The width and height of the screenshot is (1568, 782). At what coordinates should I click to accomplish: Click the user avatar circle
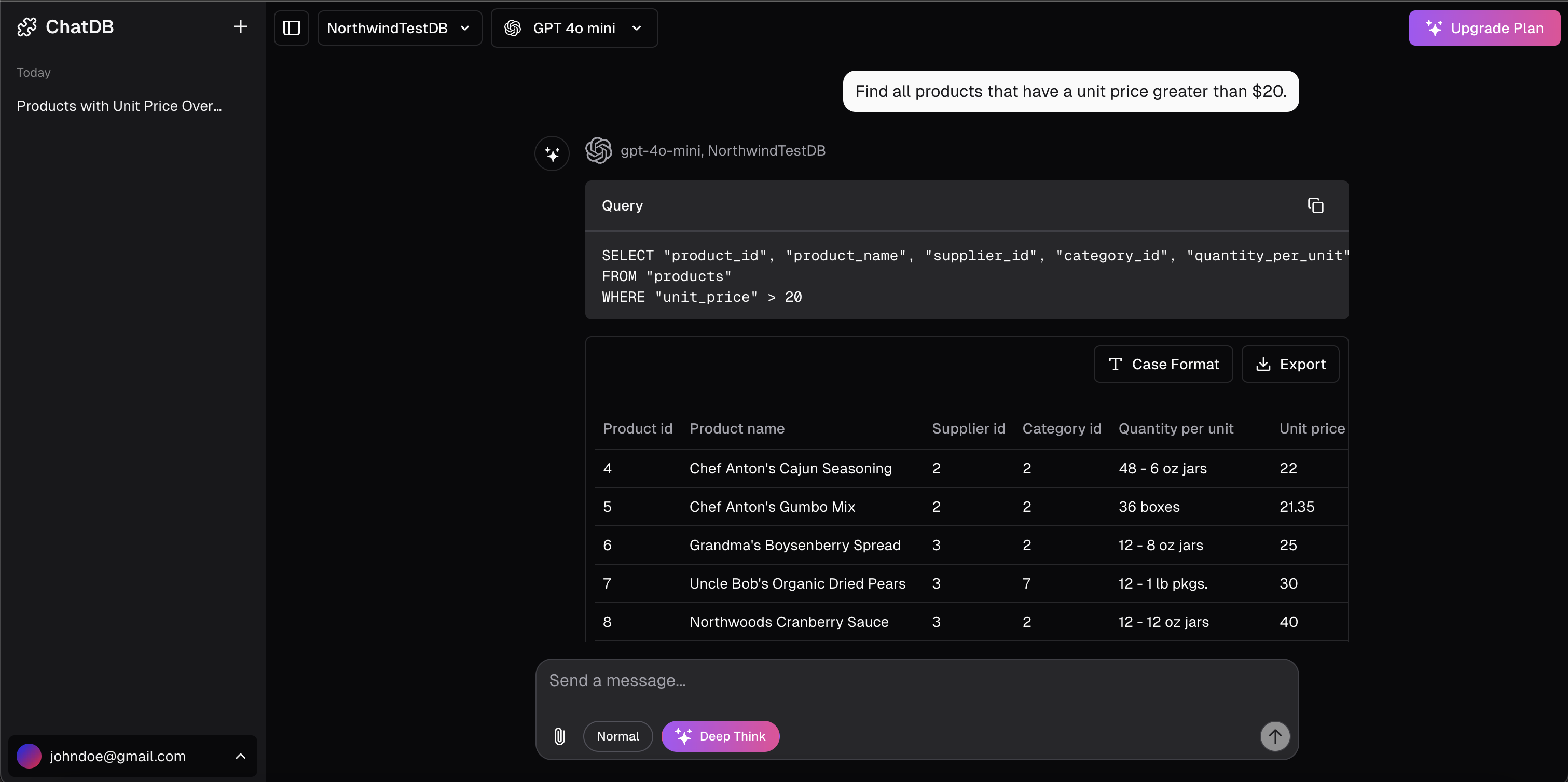29,756
